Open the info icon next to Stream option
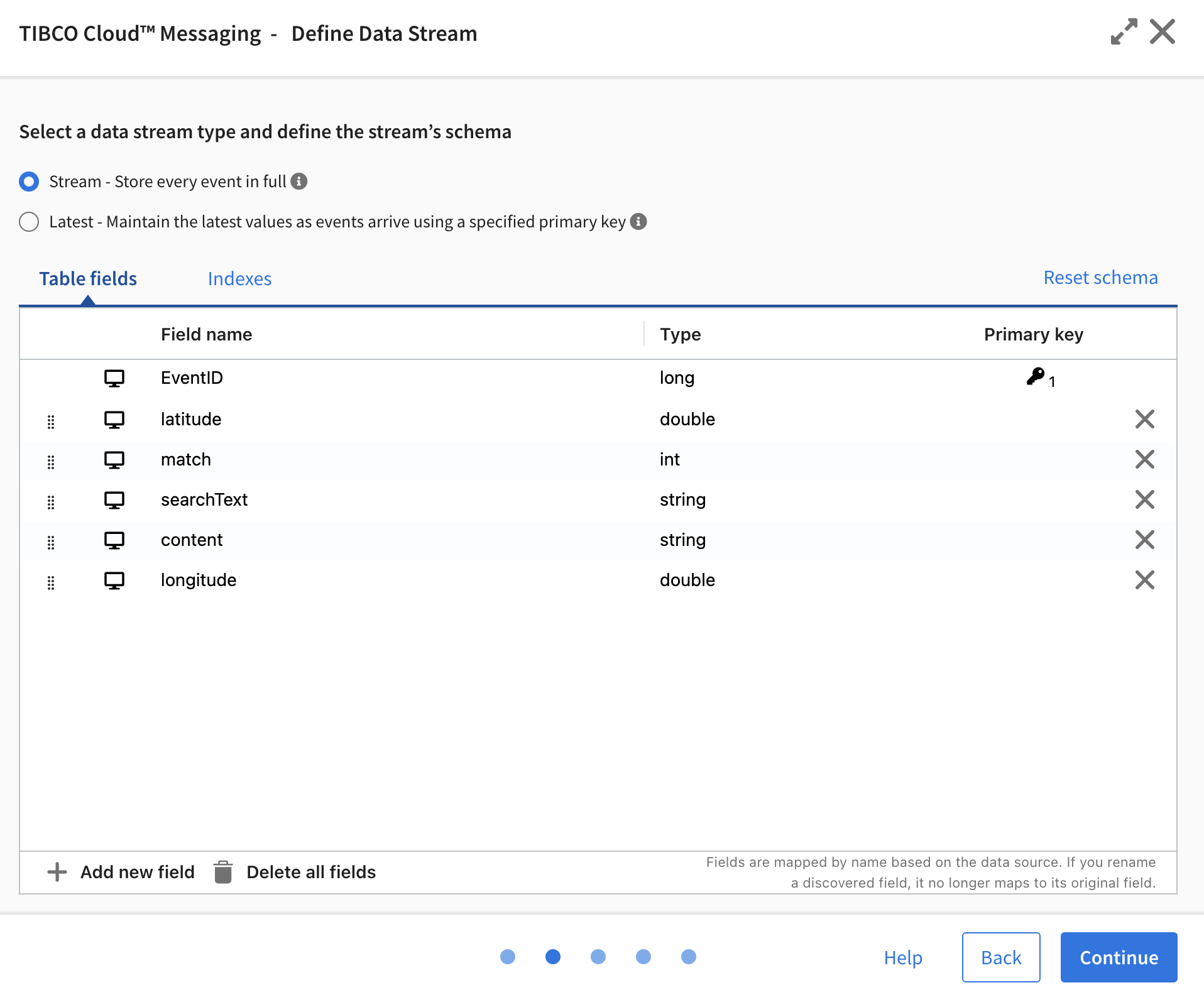Screen dimensions: 1204x990 pos(299,182)
